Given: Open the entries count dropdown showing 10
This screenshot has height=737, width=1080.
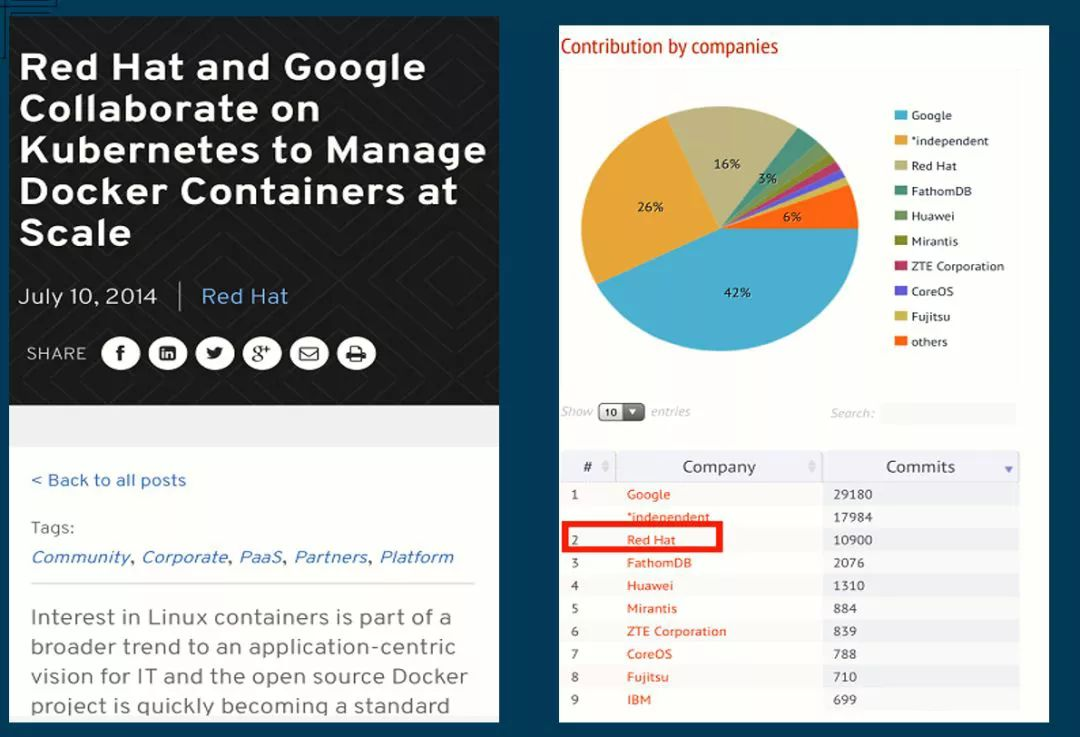Looking at the screenshot, I should tap(621, 412).
